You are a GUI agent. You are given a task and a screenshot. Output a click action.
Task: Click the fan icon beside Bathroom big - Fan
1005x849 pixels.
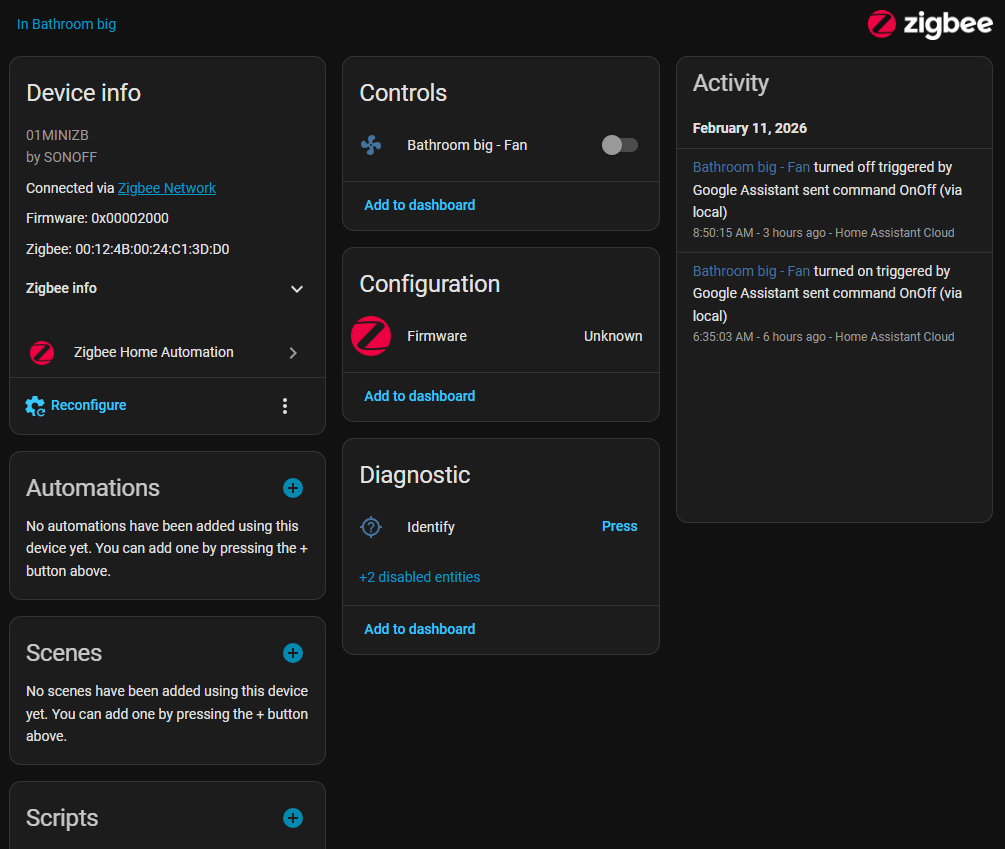coord(371,145)
